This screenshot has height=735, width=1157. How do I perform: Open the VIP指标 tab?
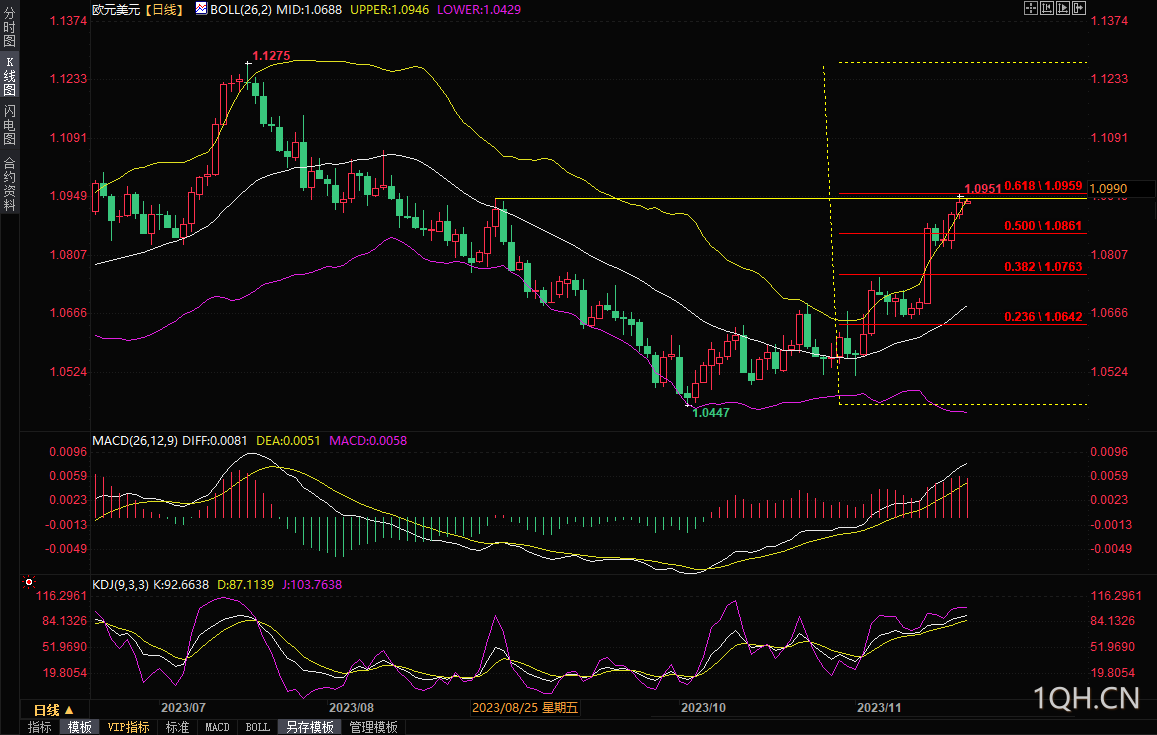[128, 727]
